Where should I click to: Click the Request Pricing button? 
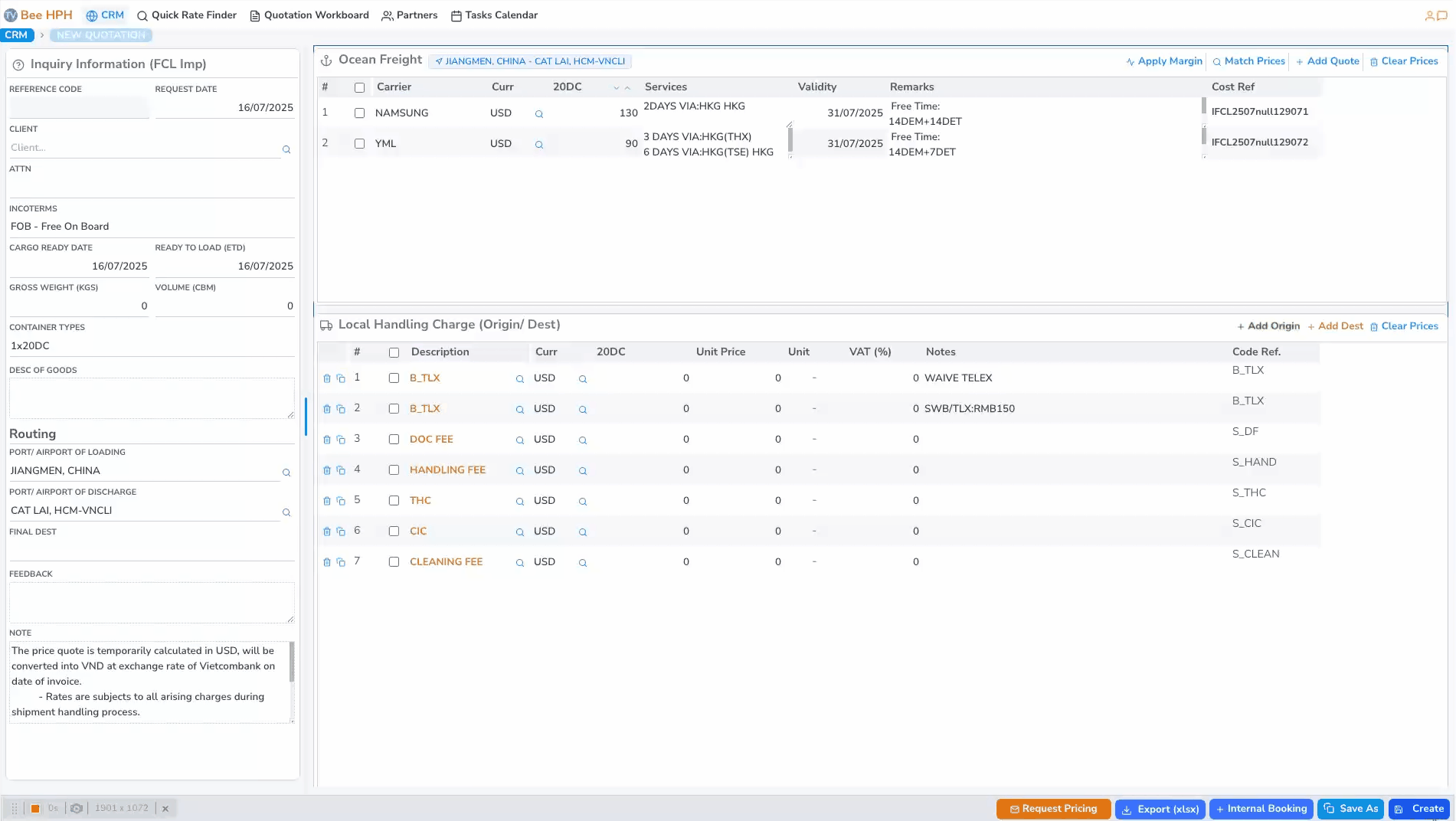point(1053,809)
